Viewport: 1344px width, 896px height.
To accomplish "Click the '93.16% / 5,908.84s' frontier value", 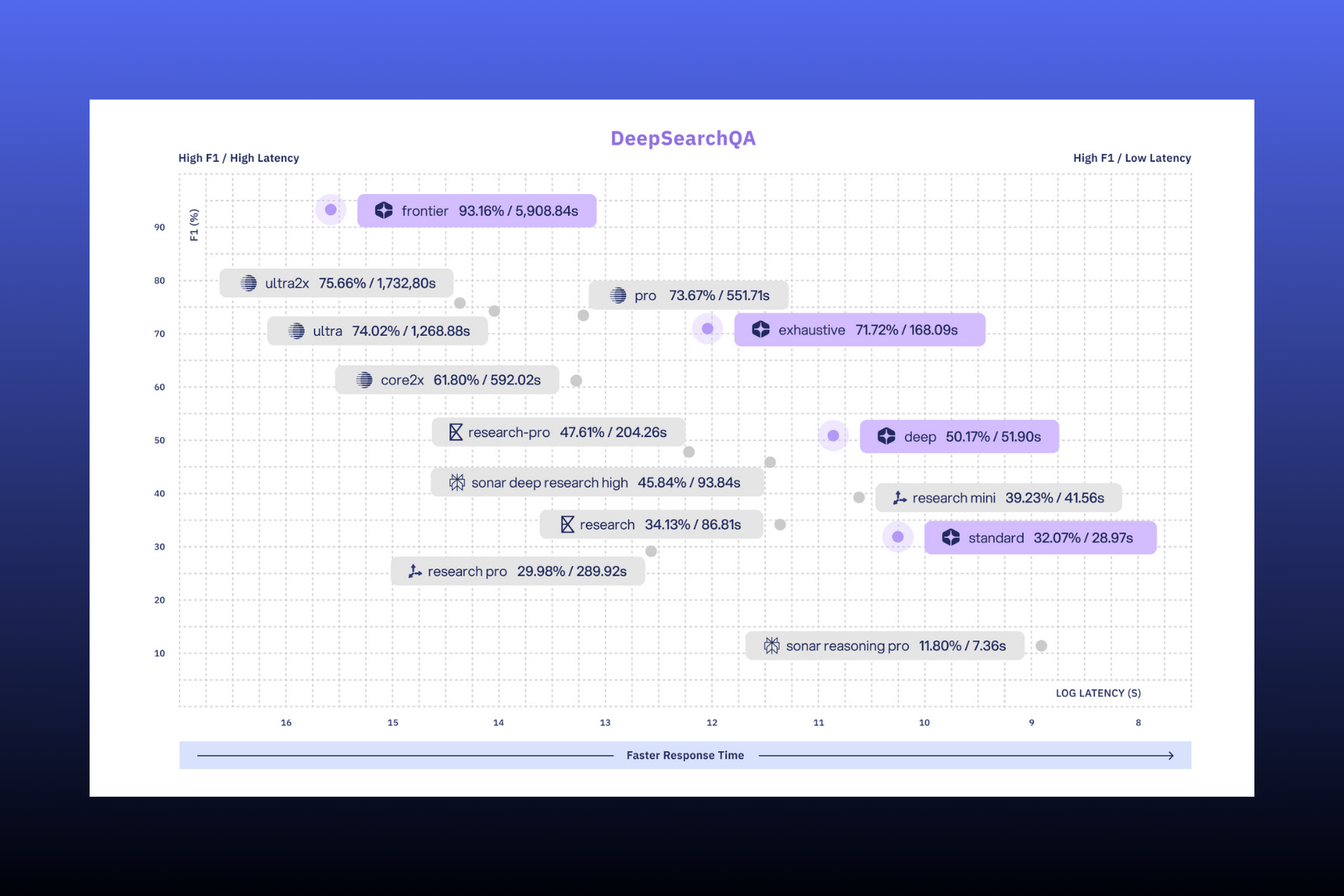I will (518, 211).
